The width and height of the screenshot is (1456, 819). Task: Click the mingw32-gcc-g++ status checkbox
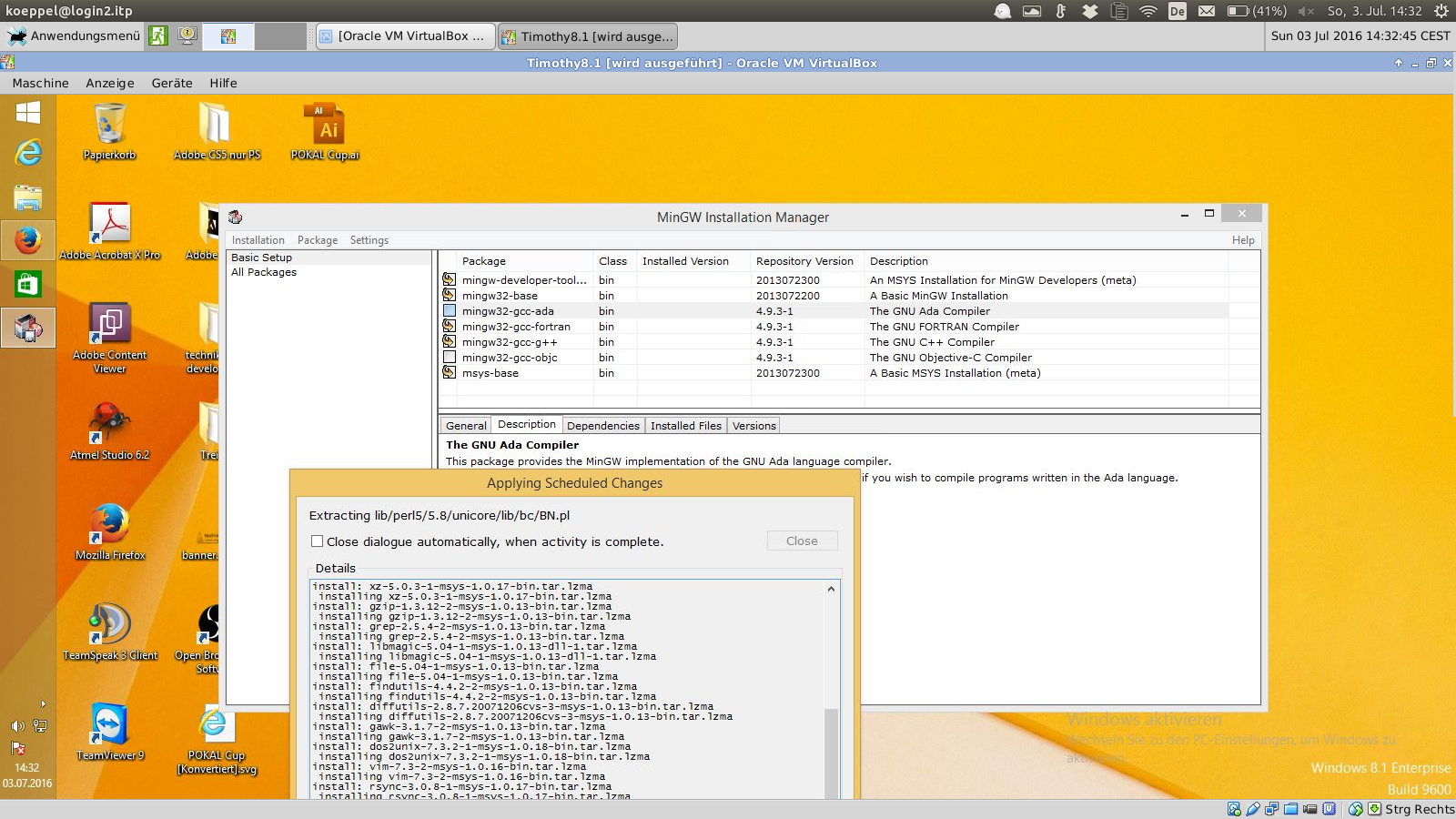450,342
